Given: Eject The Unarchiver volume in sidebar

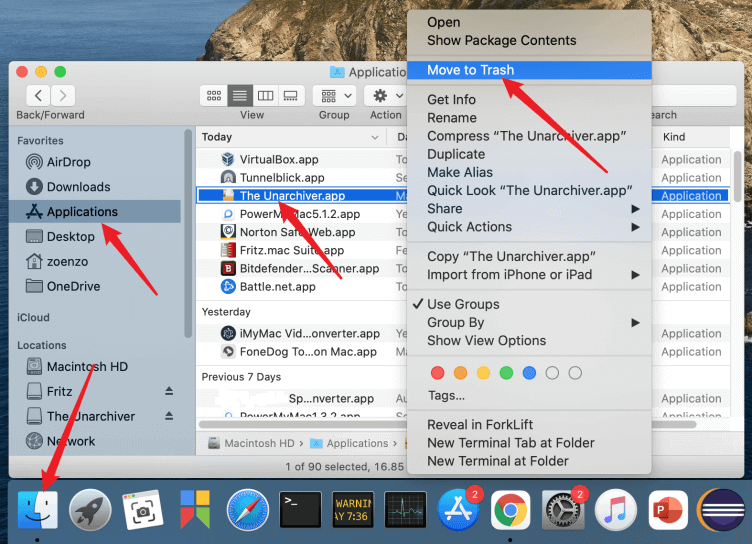Looking at the screenshot, I should tap(169, 417).
